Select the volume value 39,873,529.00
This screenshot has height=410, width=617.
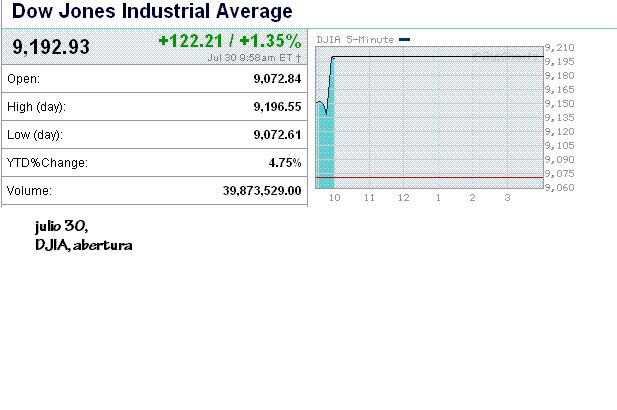pyautogui.click(x=262, y=190)
